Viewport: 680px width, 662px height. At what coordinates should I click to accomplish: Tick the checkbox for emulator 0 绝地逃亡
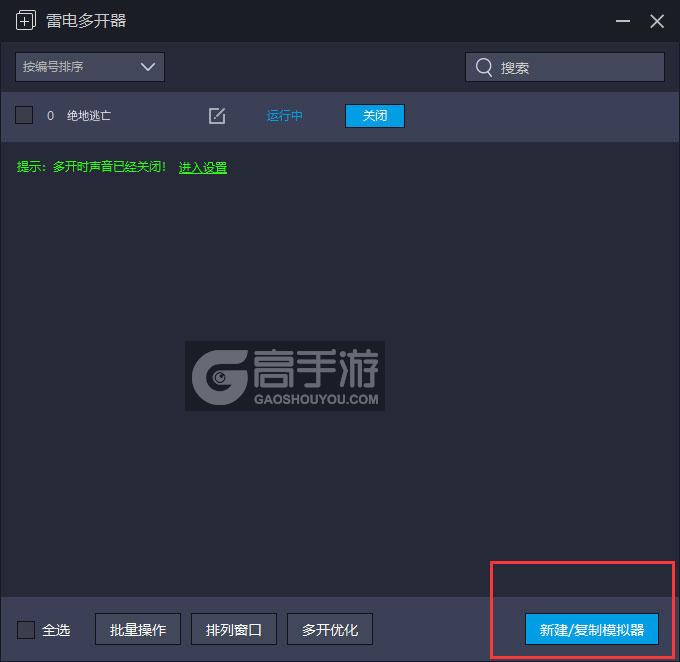pos(24,115)
